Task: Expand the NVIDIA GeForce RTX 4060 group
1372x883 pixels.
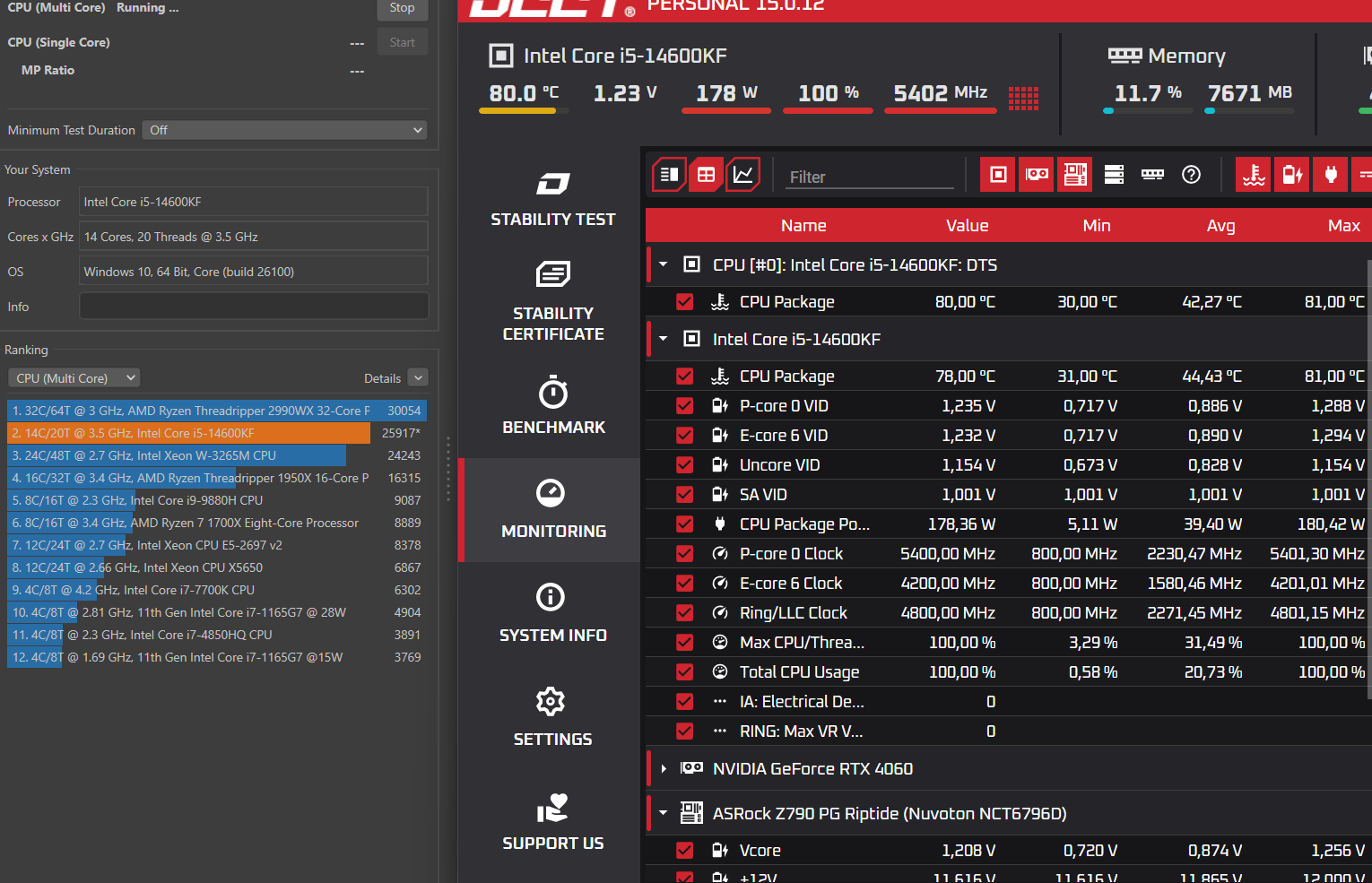Action: (664, 768)
